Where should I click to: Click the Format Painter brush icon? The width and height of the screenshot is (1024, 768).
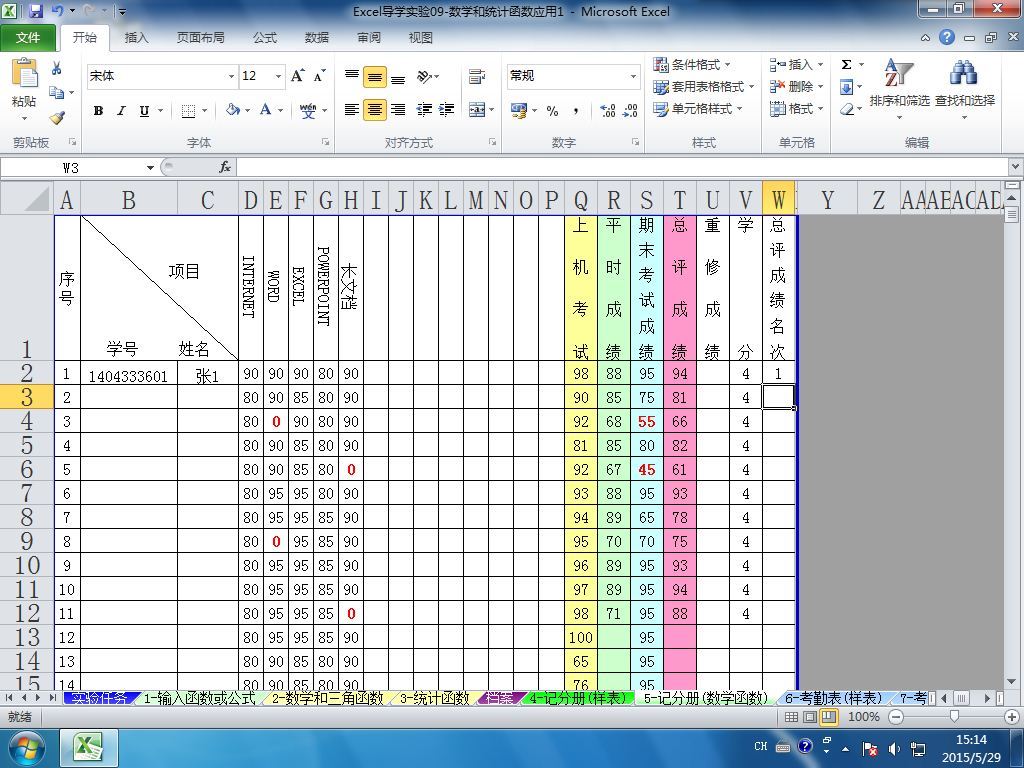pyautogui.click(x=57, y=118)
